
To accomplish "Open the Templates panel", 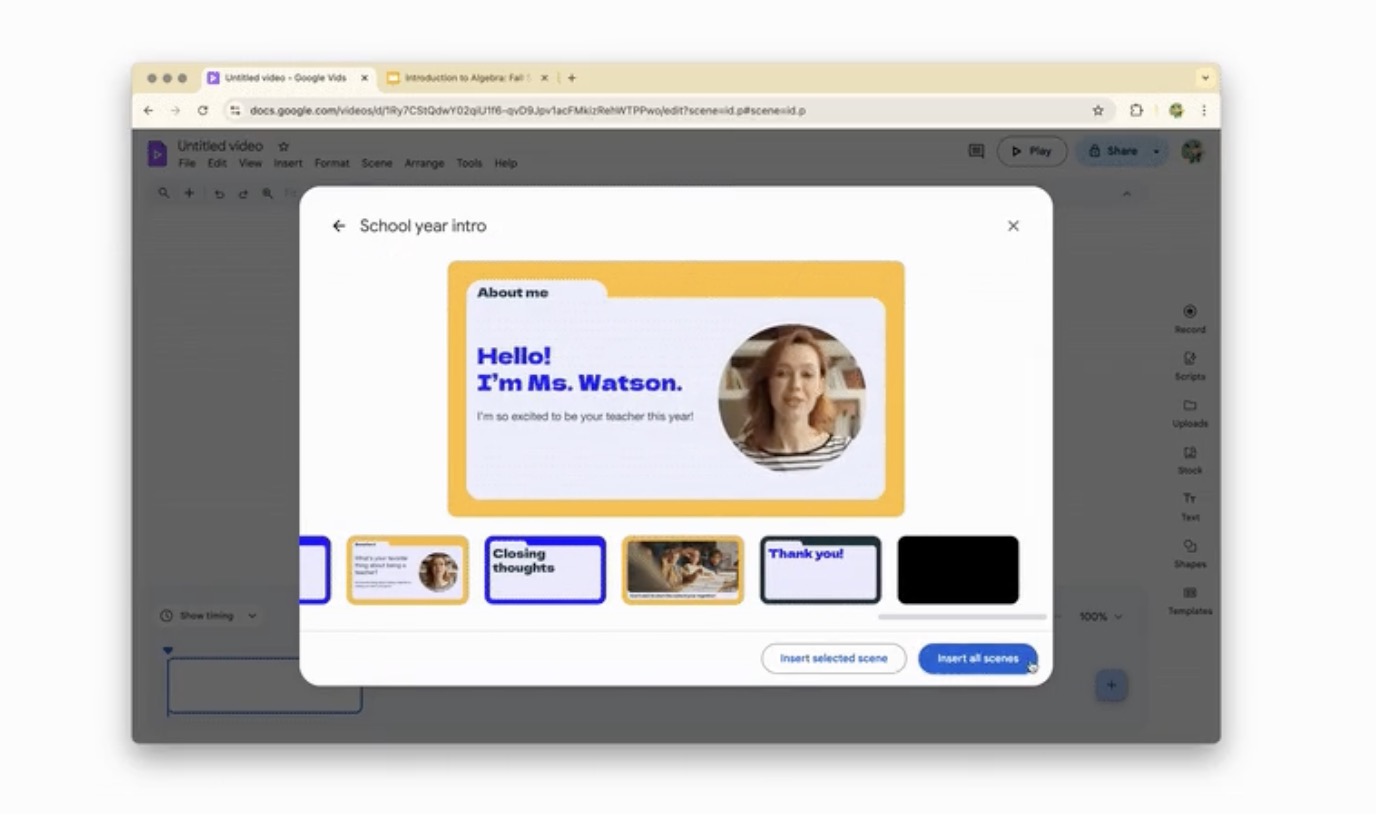I will click(x=1189, y=599).
